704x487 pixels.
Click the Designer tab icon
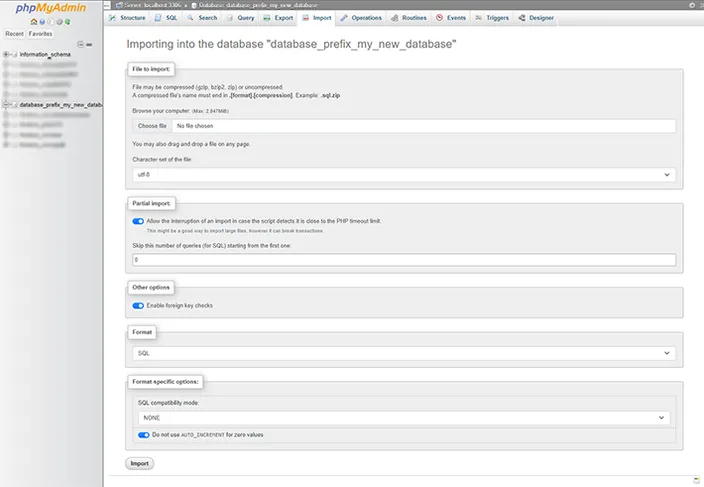click(x=522, y=18)
